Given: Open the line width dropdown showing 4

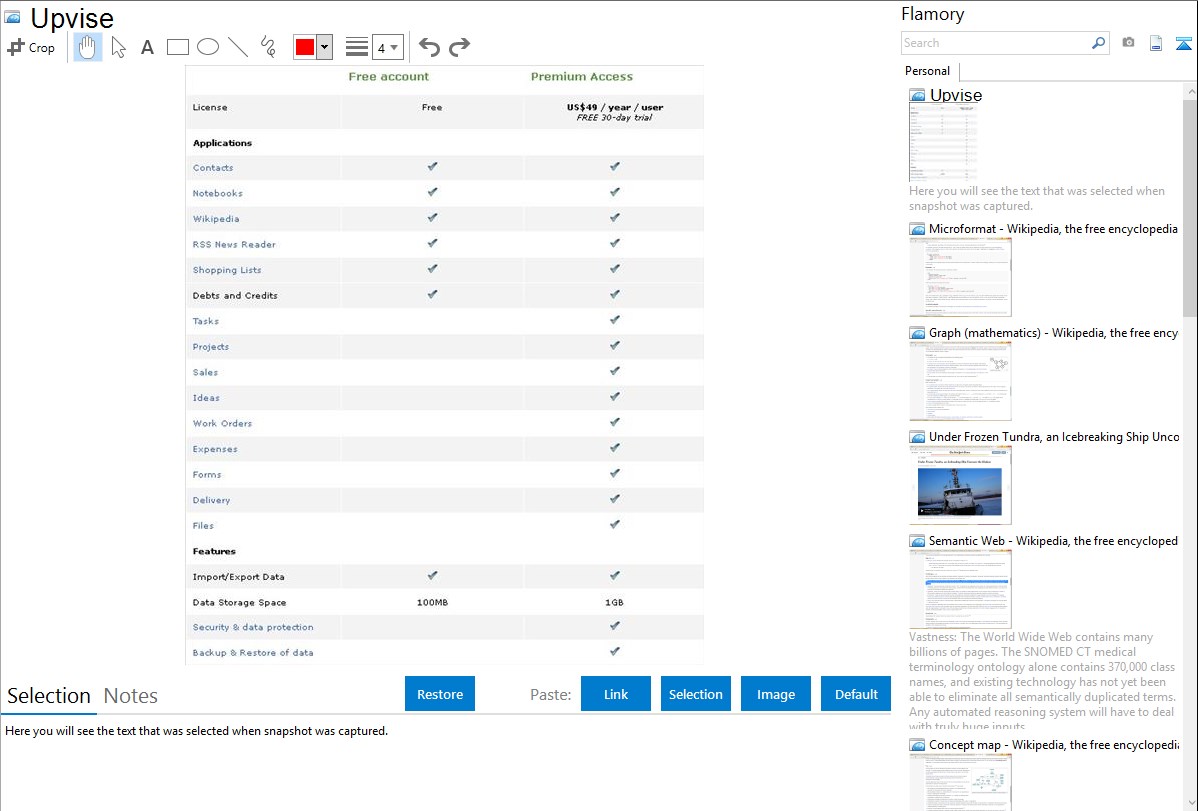Looking at the screenshot, I should [x=387, y=47].
